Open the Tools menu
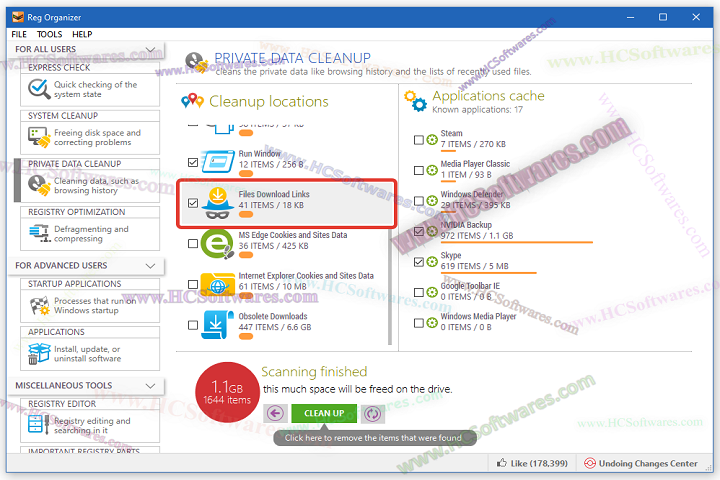Viewport: 720px width, 480px height. pyautogui.click(x=49, y=34)
